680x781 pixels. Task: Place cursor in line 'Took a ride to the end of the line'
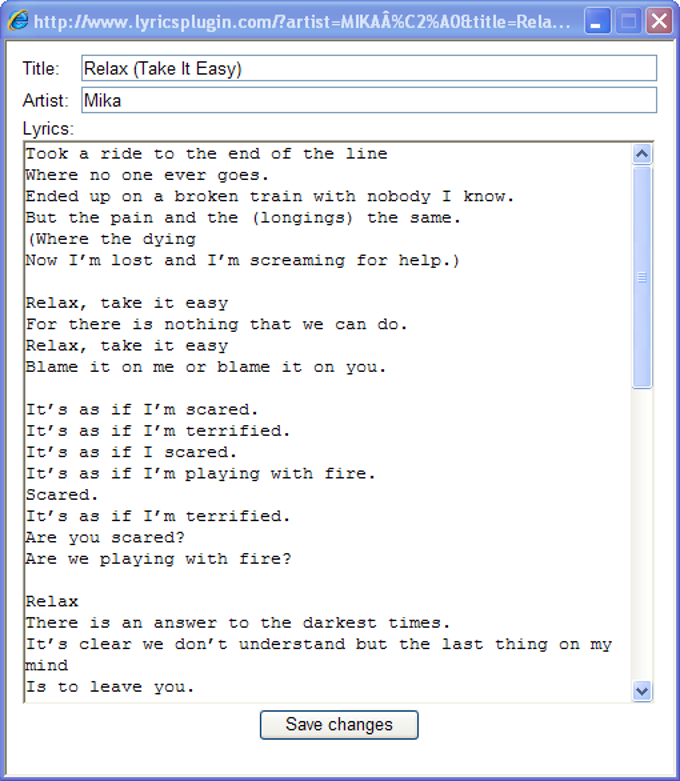point(206,154)
